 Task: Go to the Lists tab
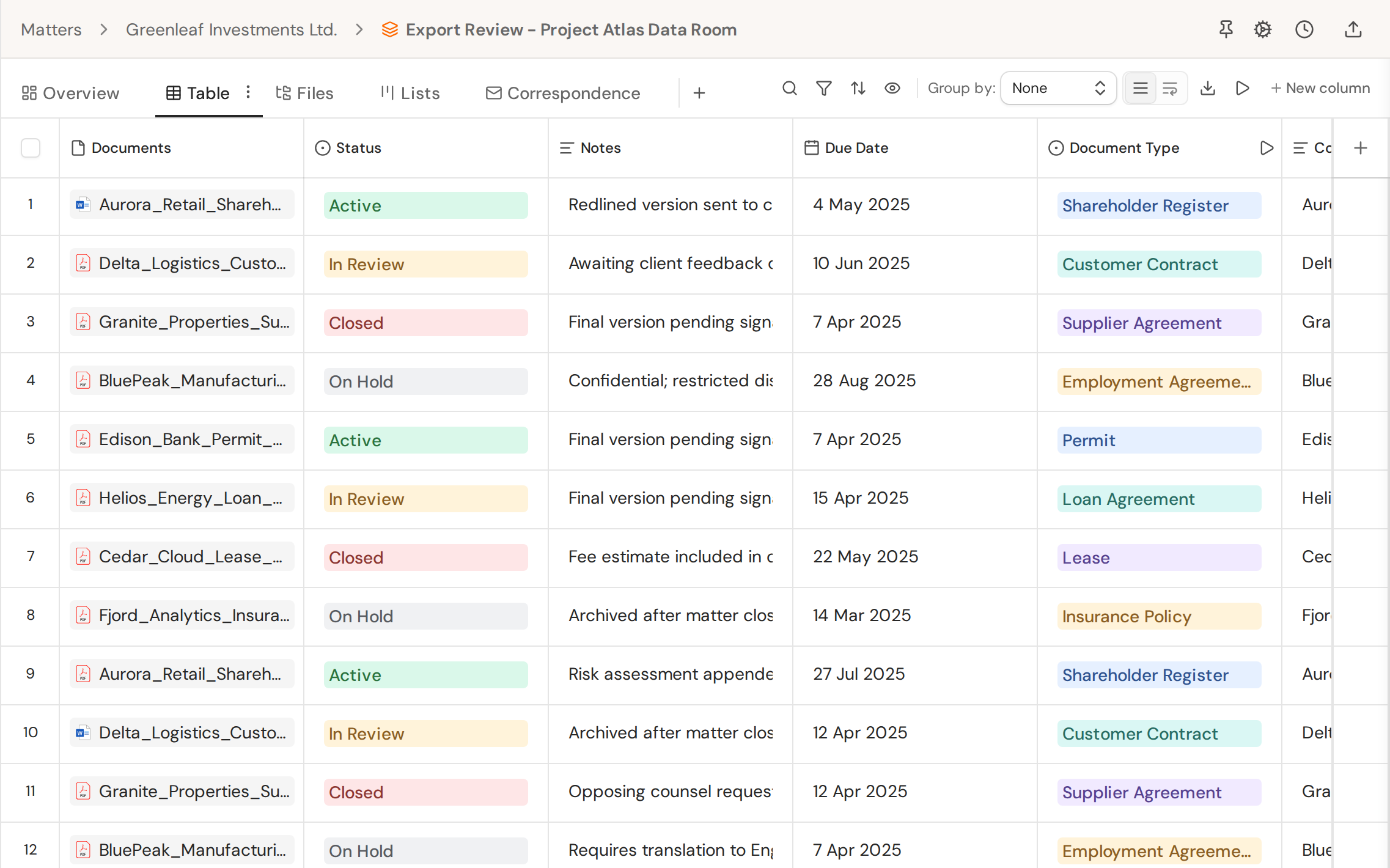(410, 93)
